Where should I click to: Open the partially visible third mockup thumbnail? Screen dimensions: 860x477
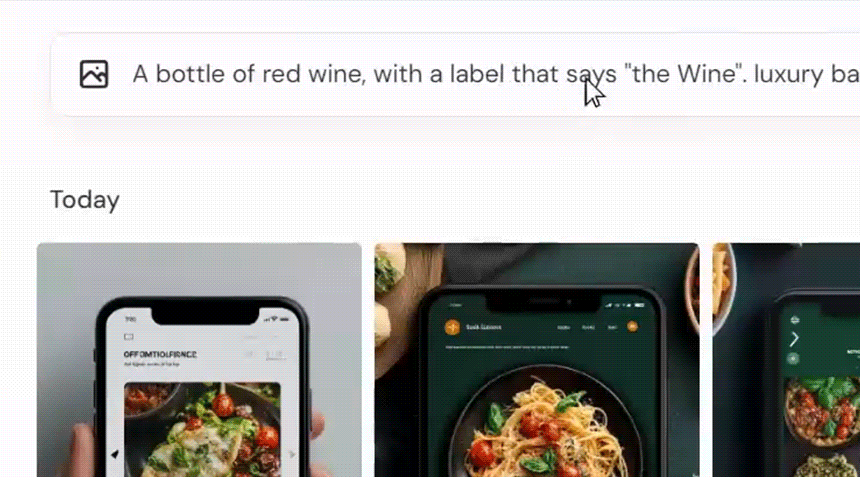(x=787, y=360)
